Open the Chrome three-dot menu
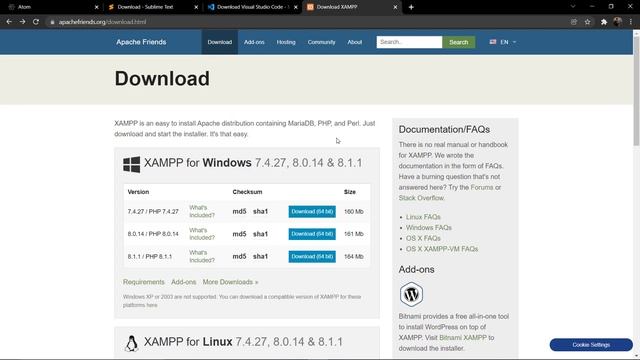Viewport: 640px width, 360px height. coord(631,22)
